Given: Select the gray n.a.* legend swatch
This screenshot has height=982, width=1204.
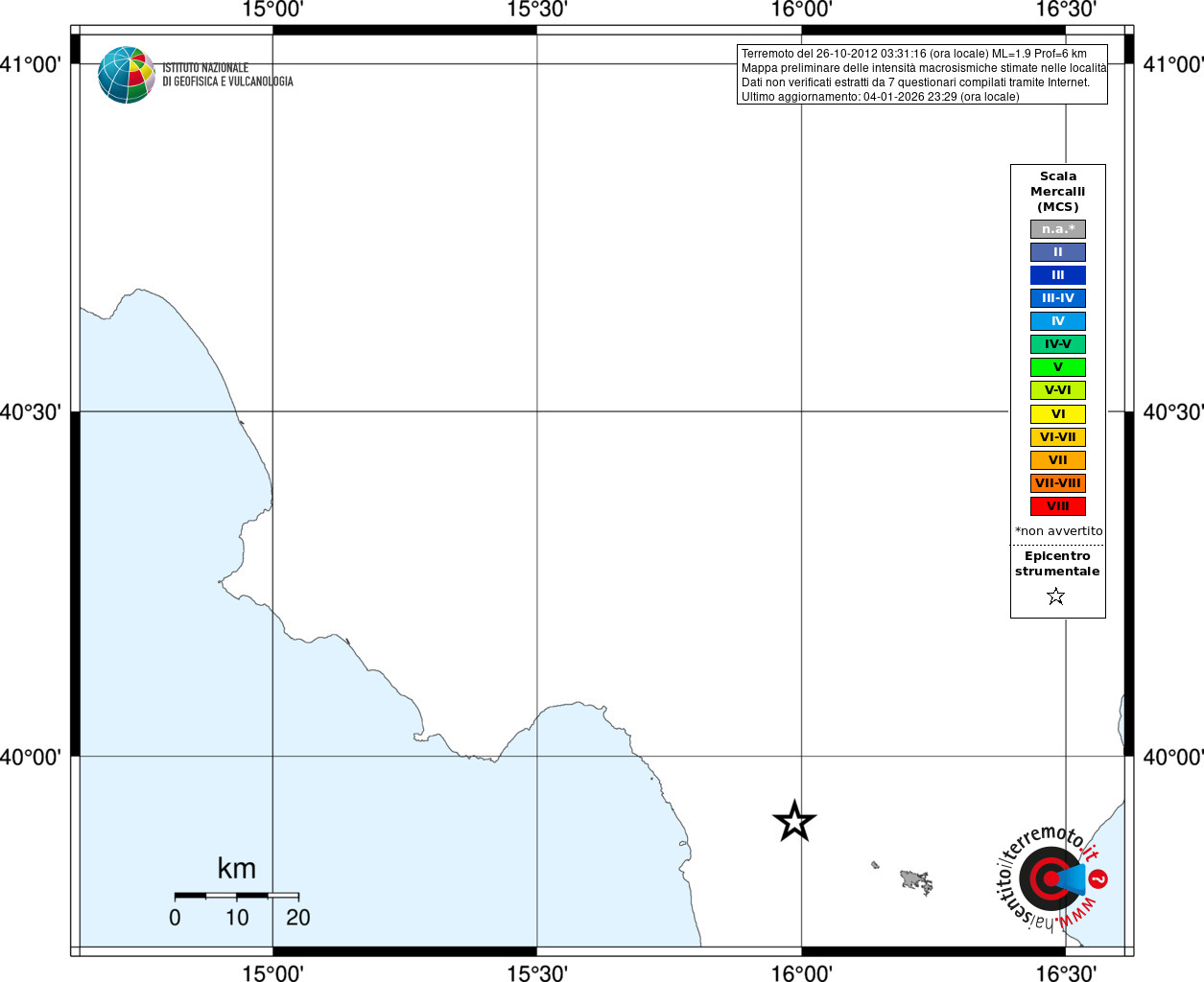Looking at the screenshot, I should pyautogui.click(x=1058, y=229).
